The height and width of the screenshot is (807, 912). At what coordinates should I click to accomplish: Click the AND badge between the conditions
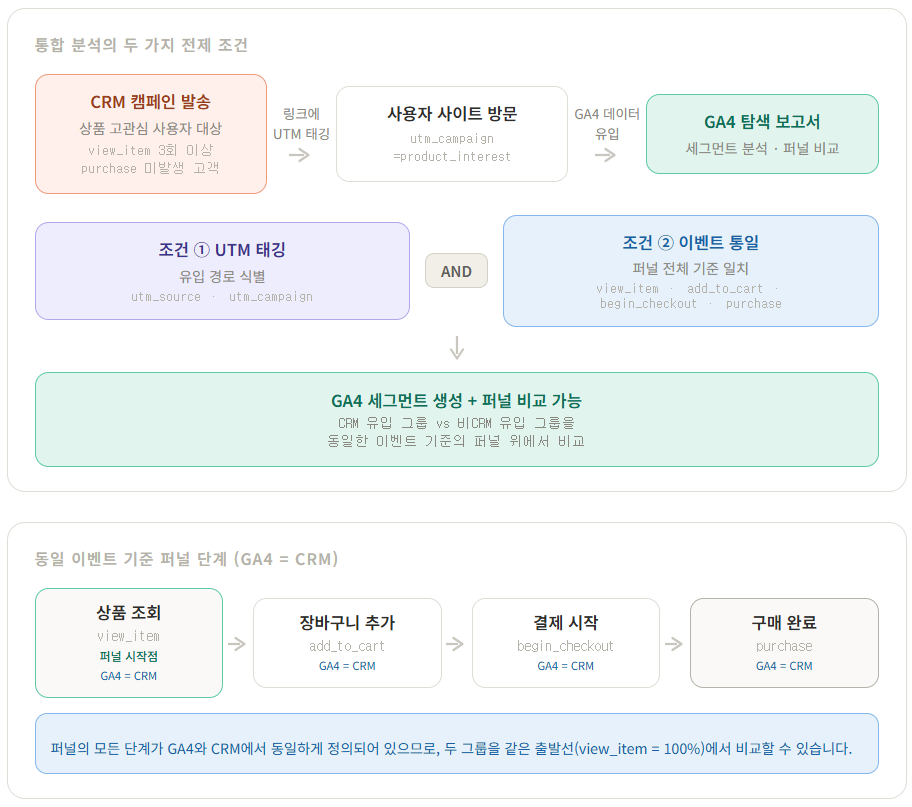(456, 271)
